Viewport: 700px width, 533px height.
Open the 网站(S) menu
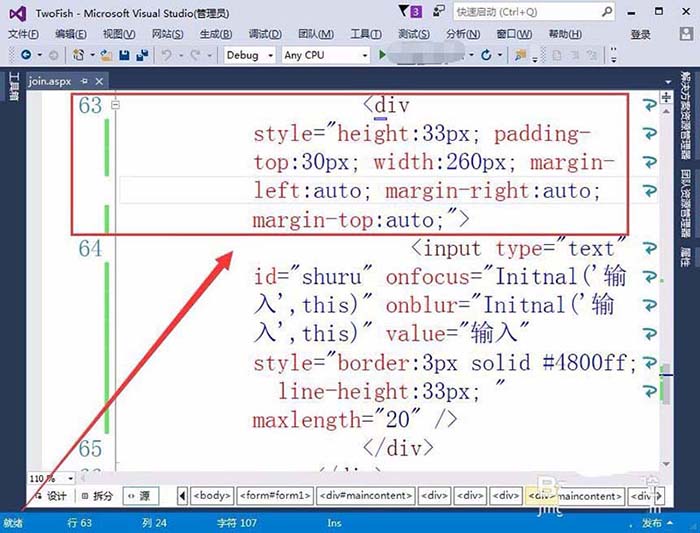point(167,34)
